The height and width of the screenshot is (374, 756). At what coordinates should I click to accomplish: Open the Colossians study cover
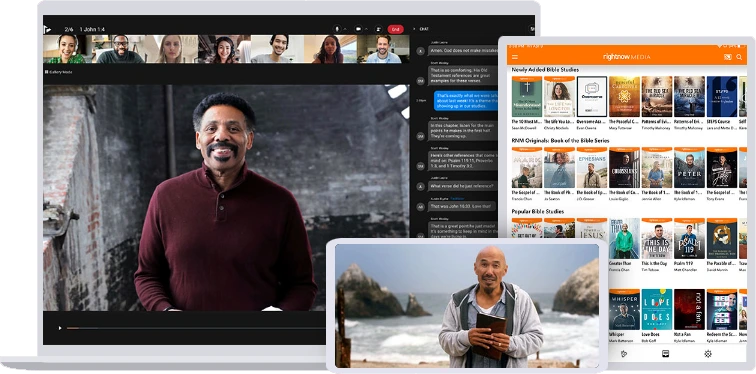pos(624,168)
